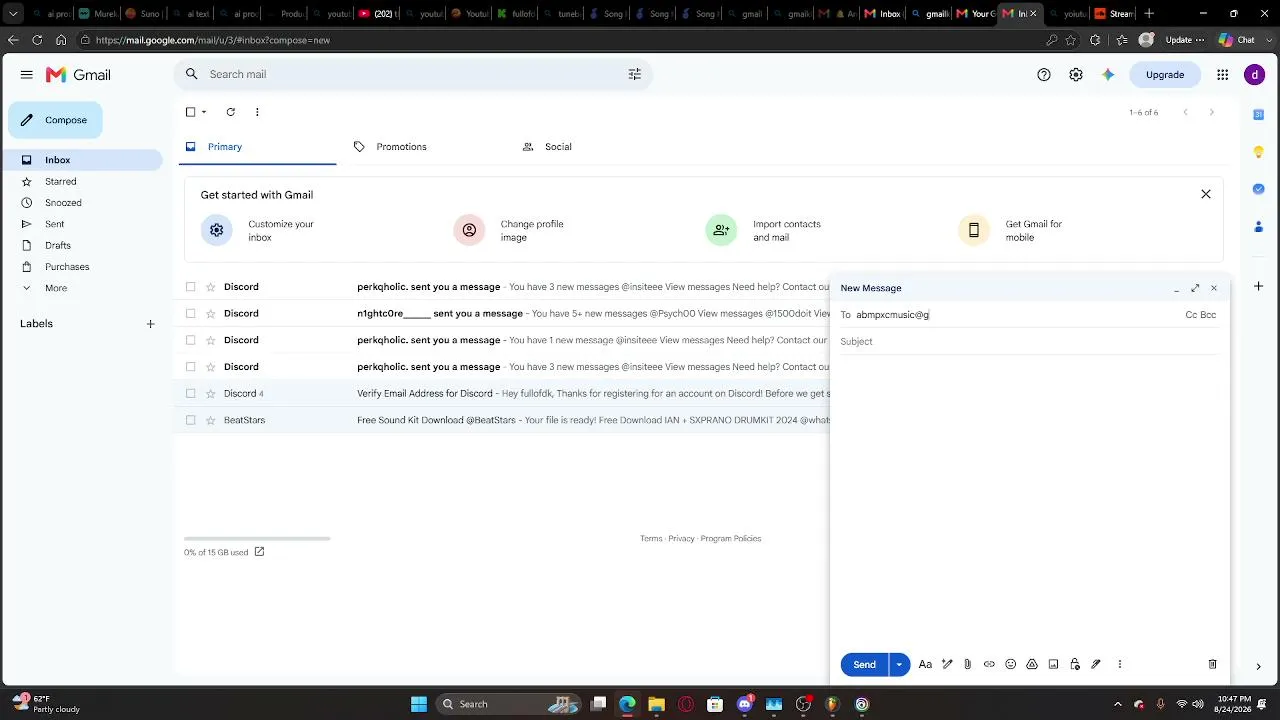
Task: Open the select dropdown arrow beside checkbox
Action: click(x=204, y=112)
